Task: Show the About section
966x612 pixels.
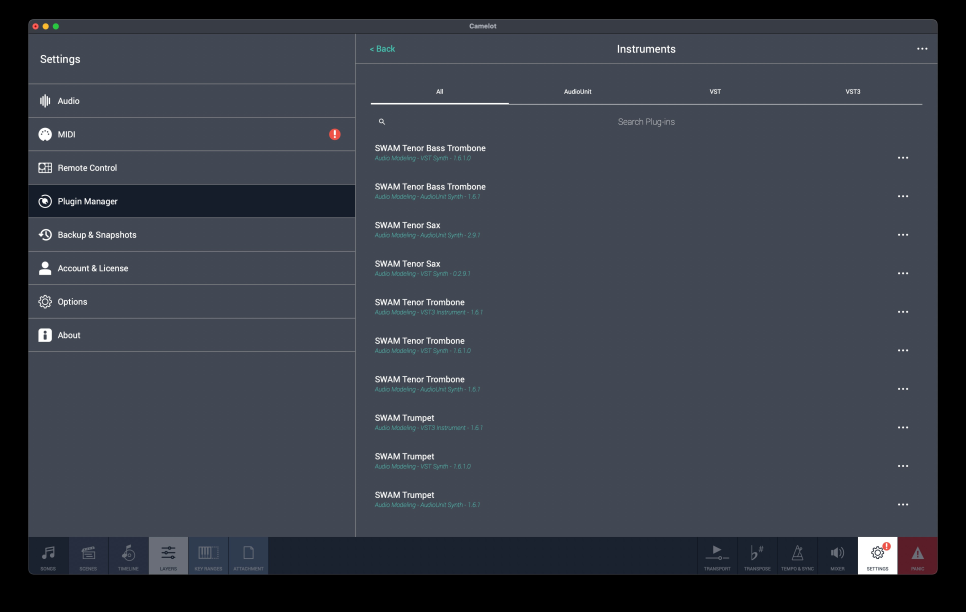Action: [x=192, y=335]
